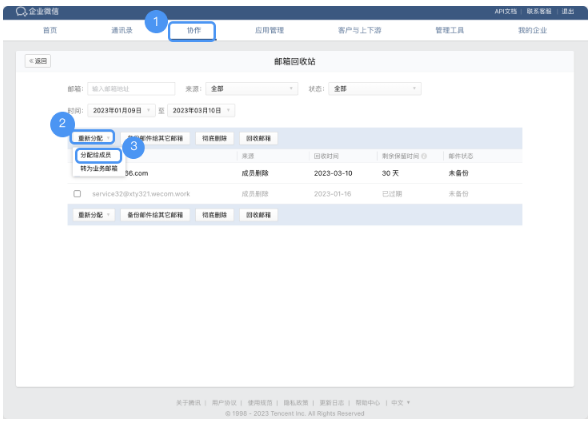
Task: Click the bottom 回收邮箱 button
Action: 258,215
